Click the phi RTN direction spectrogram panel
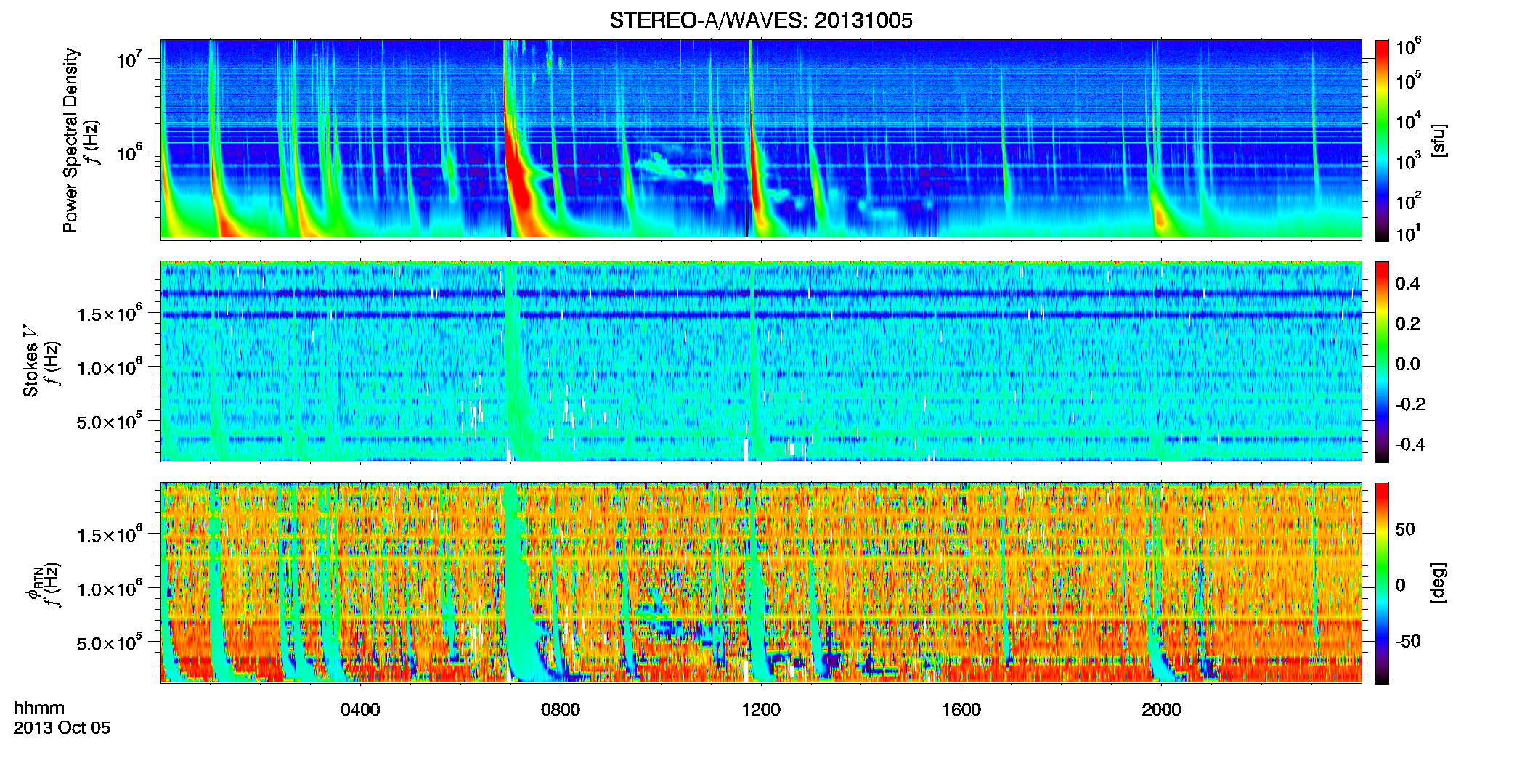This screenshot has width=1522, height=784. 761,582
